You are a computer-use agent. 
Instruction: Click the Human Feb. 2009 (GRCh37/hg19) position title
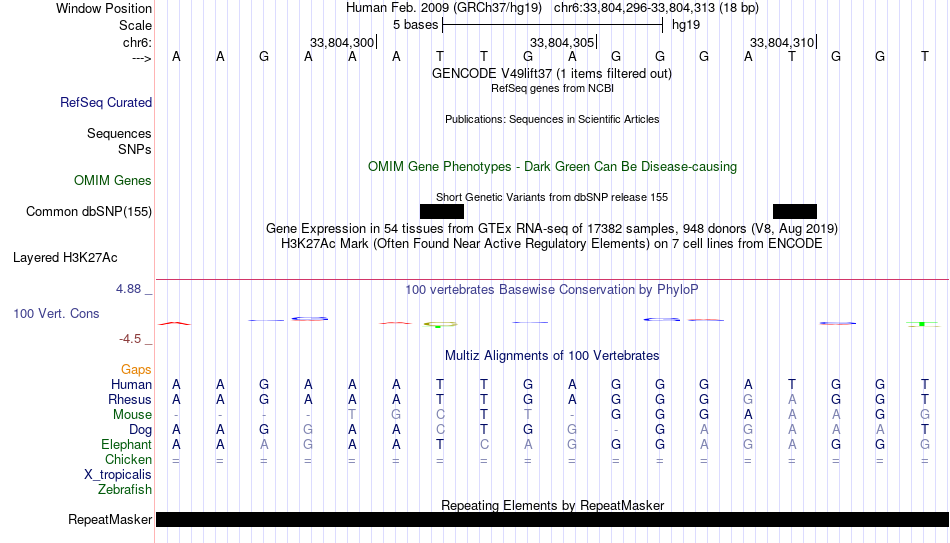pyautogui.click(x=444, y=8)
